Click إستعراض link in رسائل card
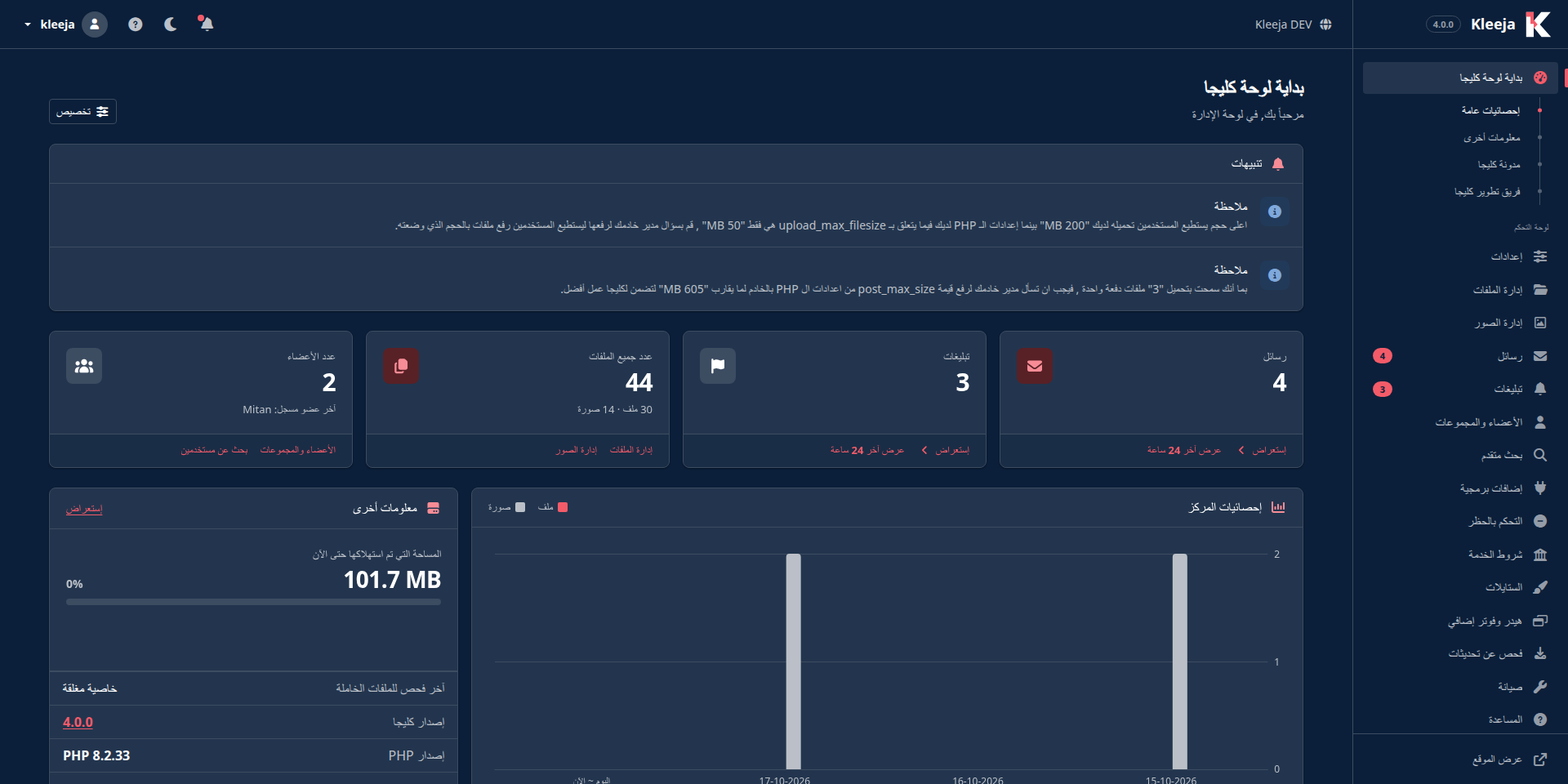 pyautogui.click(x=1269, y=450)
